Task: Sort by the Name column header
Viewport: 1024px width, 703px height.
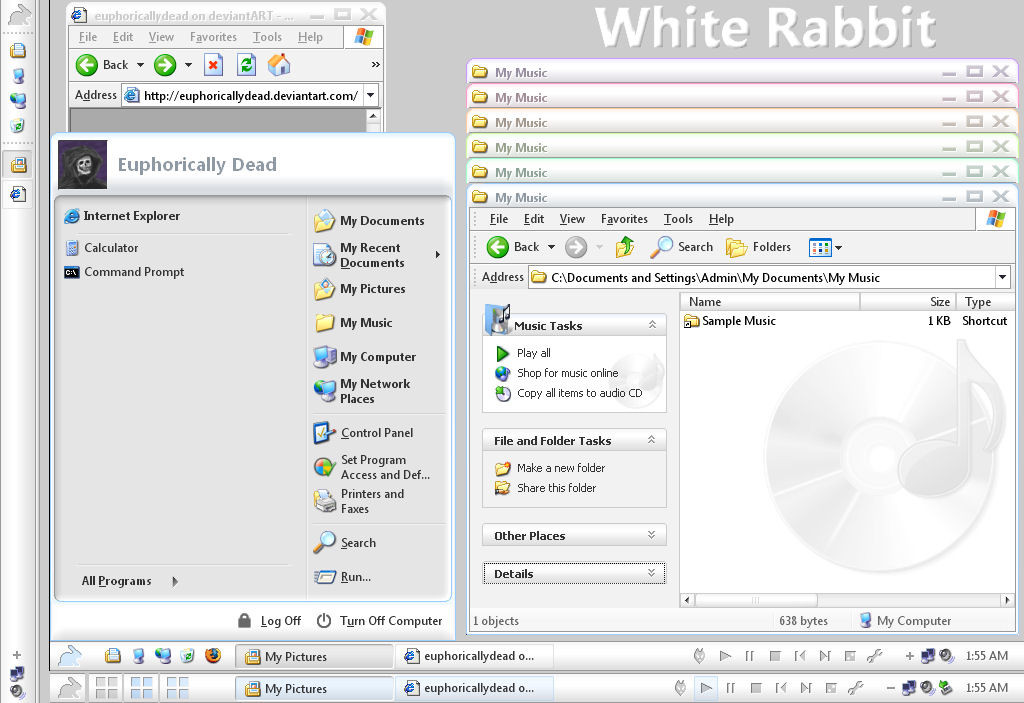Action: pyautogui.click(x=770, y=301)
